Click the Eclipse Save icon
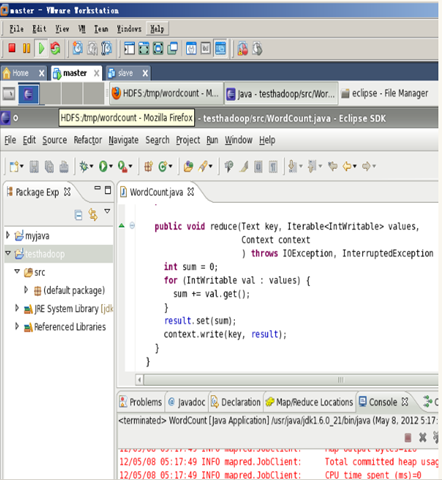 pyautogui.click(x=34, y=166)
